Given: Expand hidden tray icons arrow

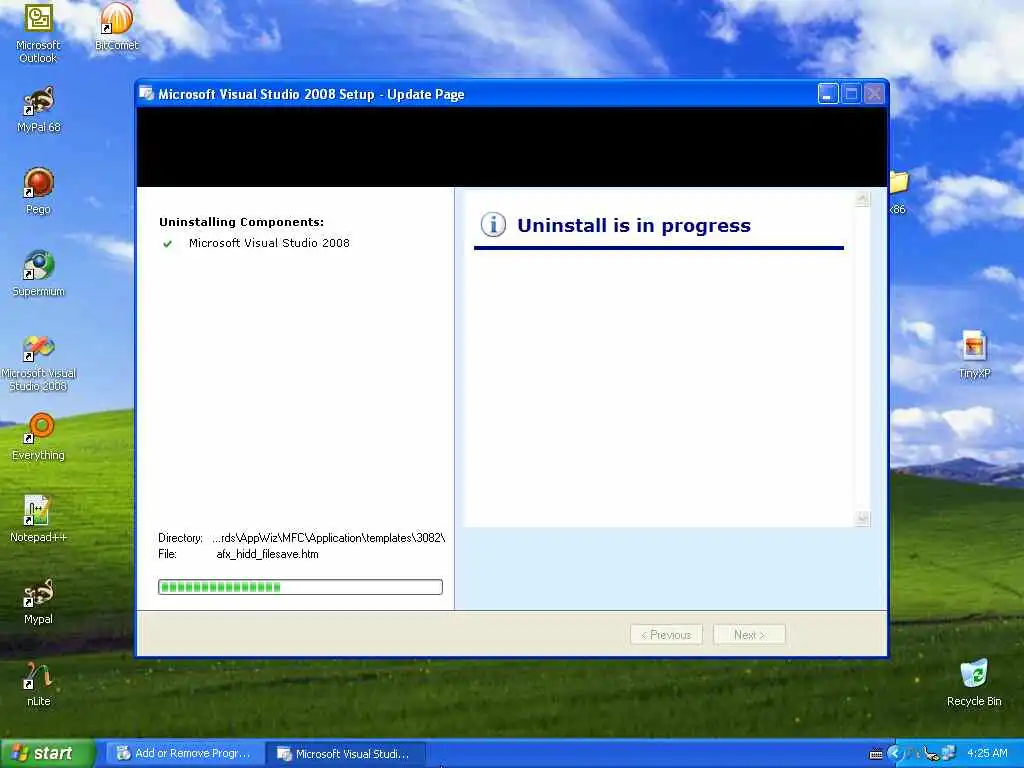Looking at the screenshot, I should (x=894, y=754).
